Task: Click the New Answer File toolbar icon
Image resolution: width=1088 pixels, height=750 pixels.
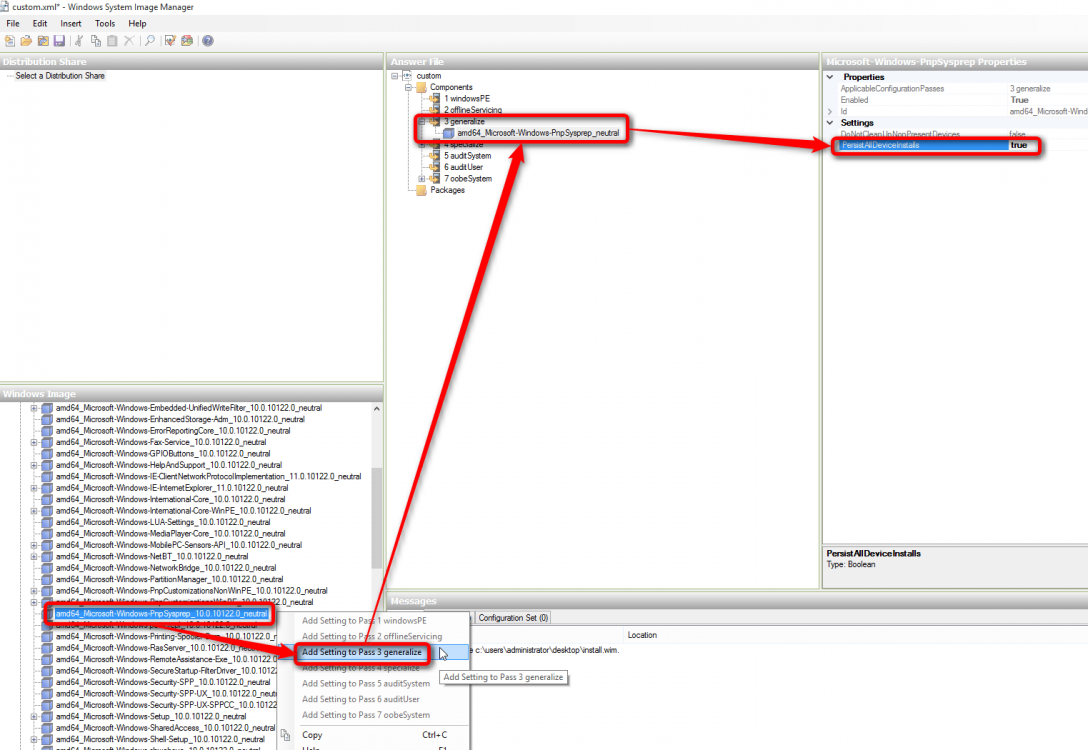Action: [x=10, y=41]
